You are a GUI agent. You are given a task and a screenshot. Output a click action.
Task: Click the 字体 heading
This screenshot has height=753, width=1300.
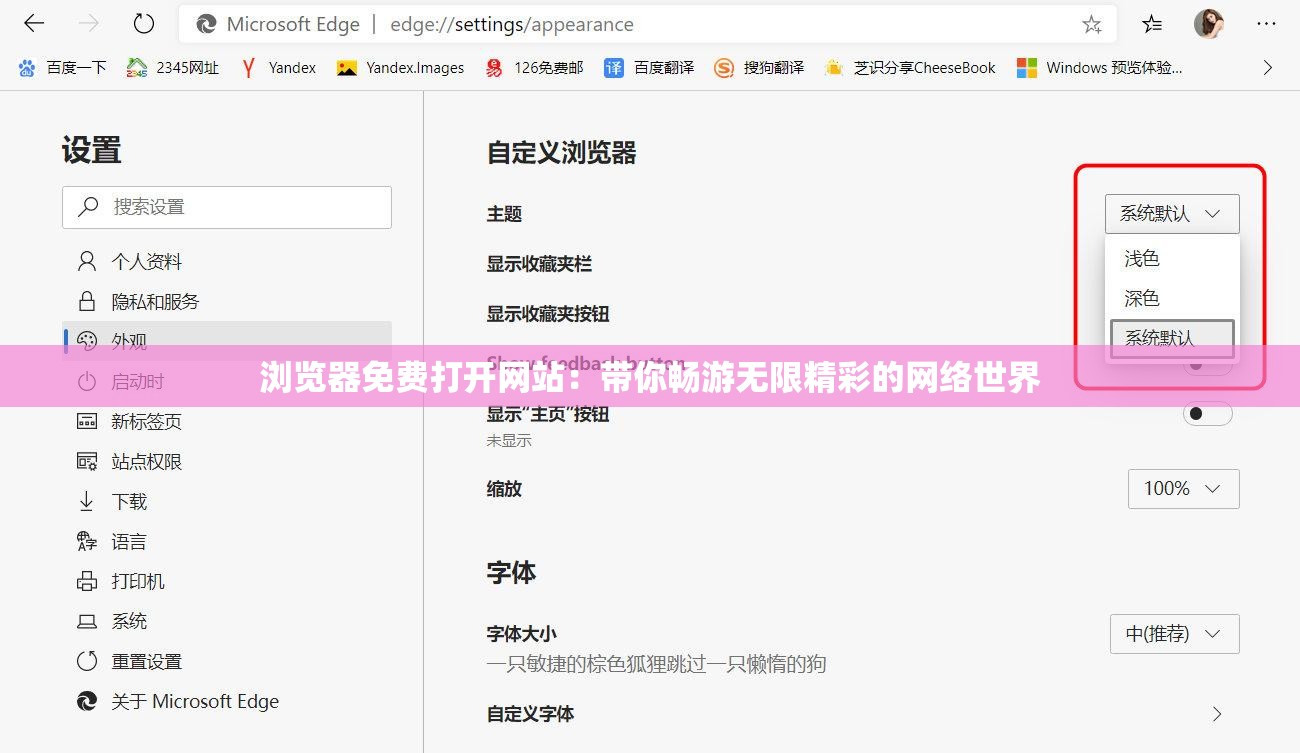(512, 573)
